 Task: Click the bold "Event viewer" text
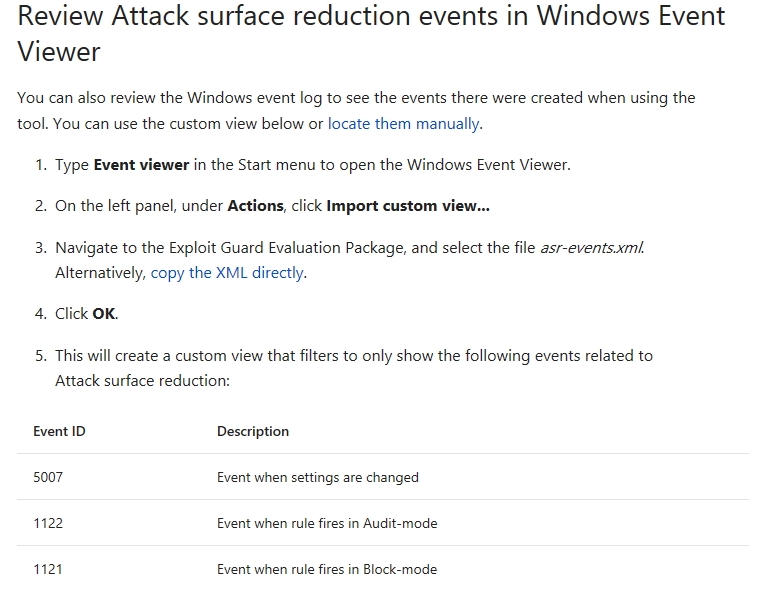pyautogui.click(x=141, y=165)
